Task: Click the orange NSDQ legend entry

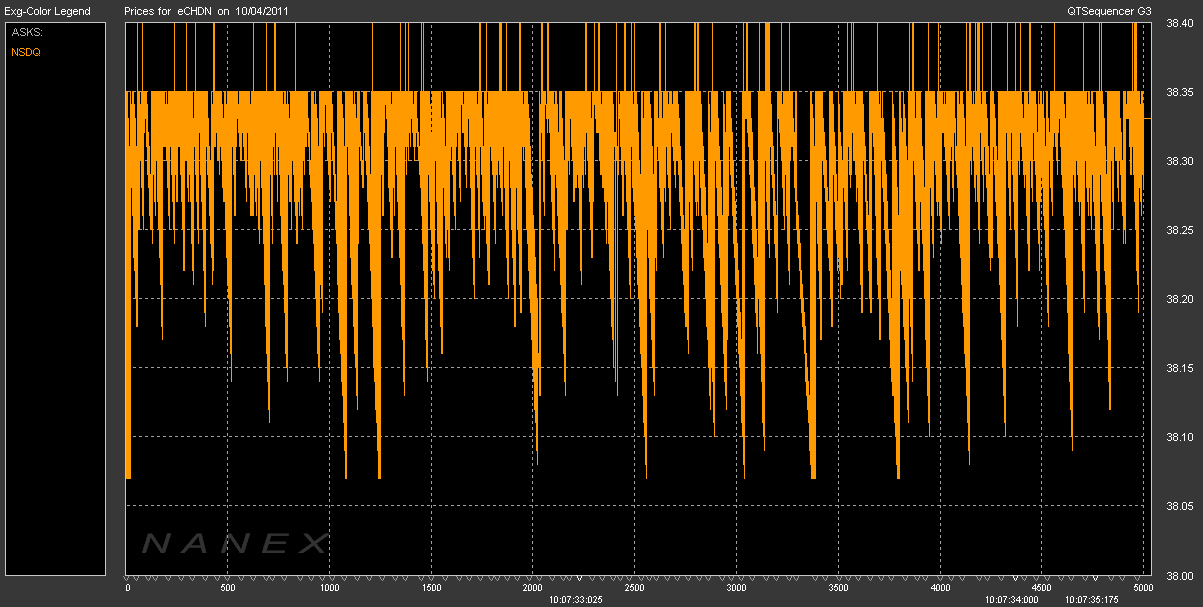Action: 25,51
